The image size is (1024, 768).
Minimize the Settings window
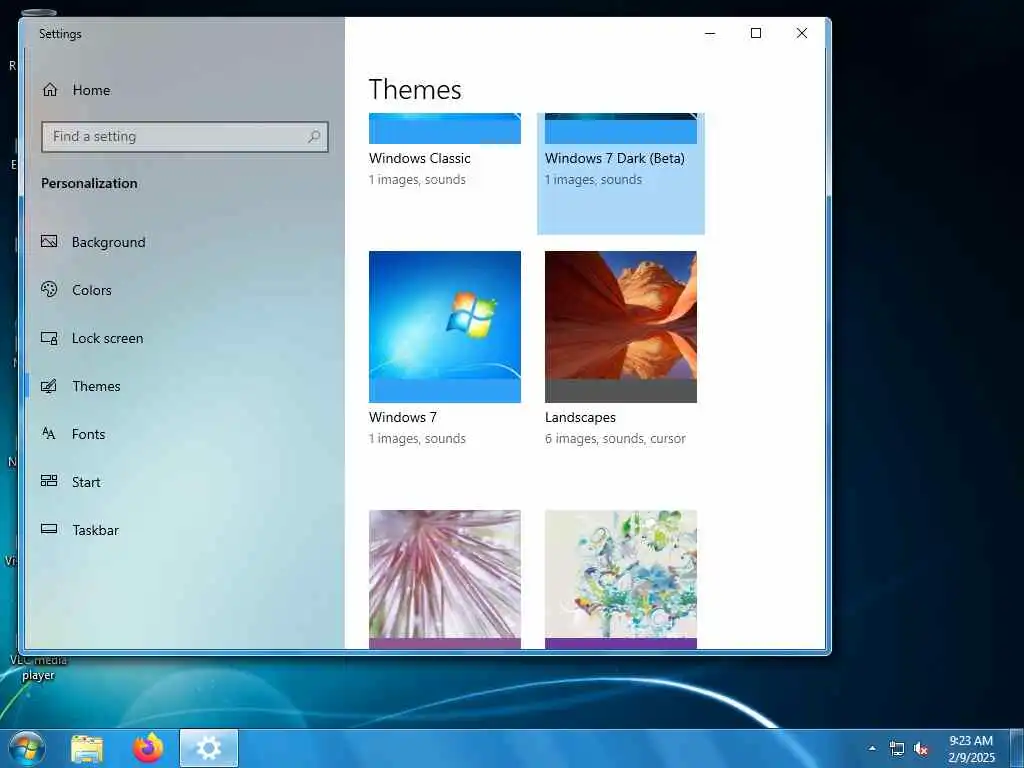coord(710,33)
